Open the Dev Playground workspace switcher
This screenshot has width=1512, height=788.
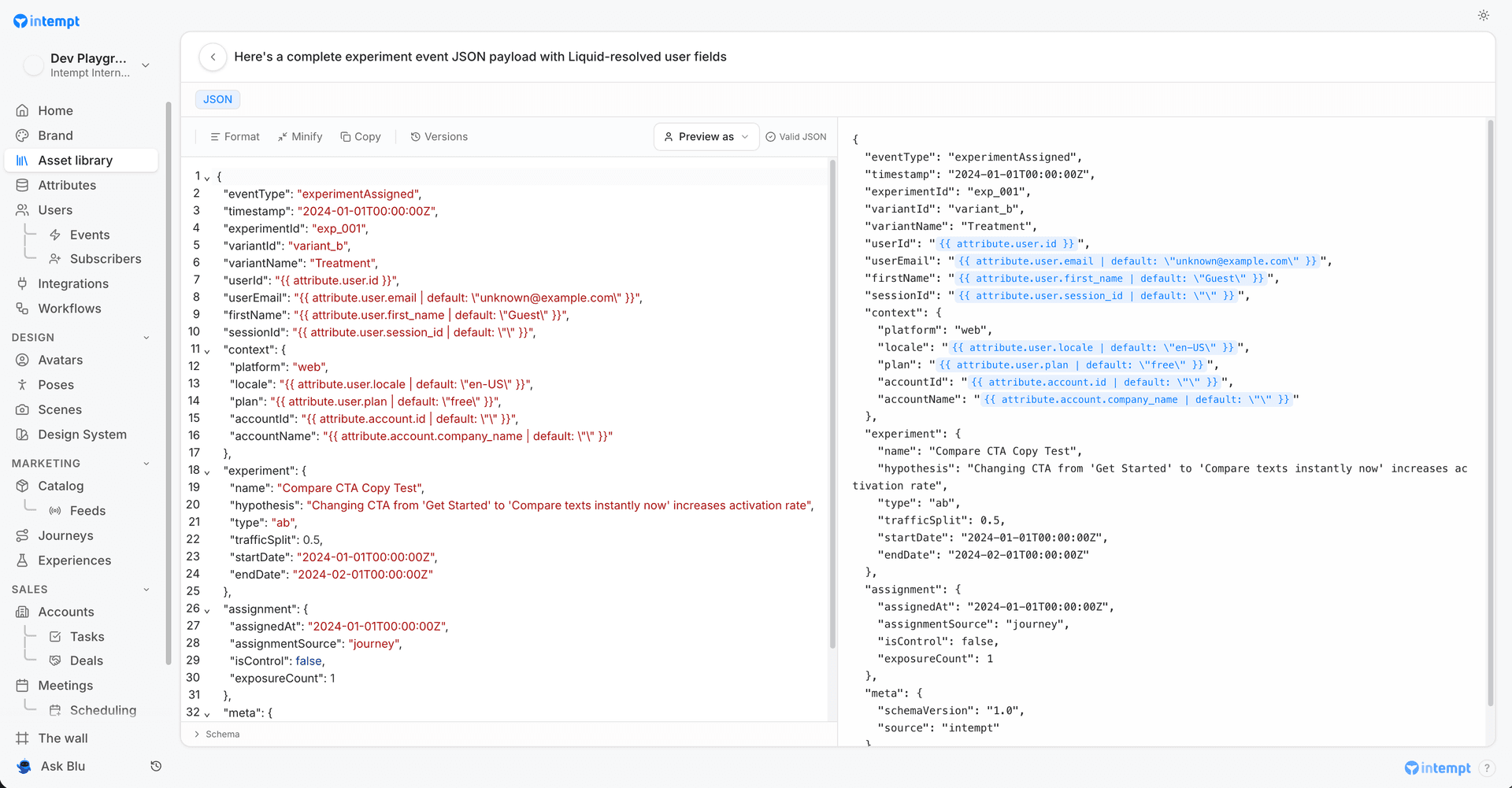[87, 65]
